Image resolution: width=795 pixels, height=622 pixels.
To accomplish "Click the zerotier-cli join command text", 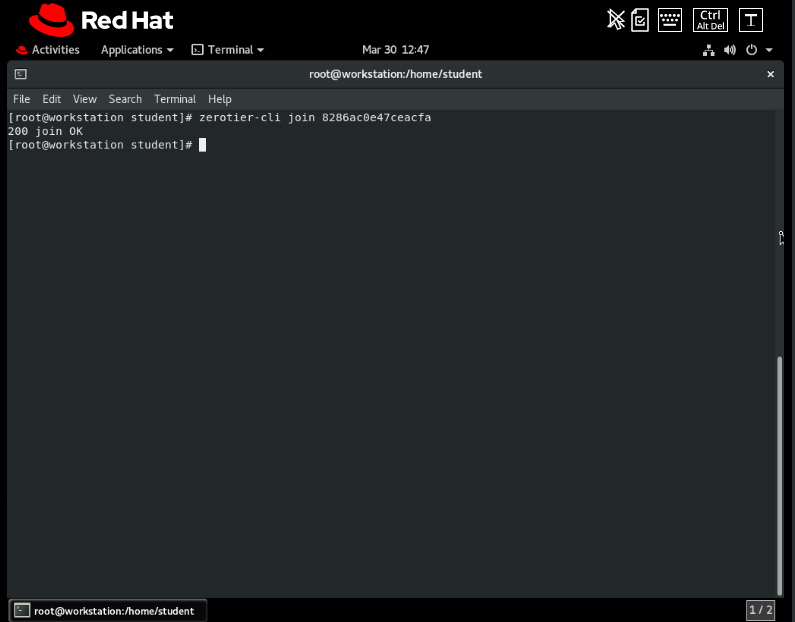I will (315, 118).
